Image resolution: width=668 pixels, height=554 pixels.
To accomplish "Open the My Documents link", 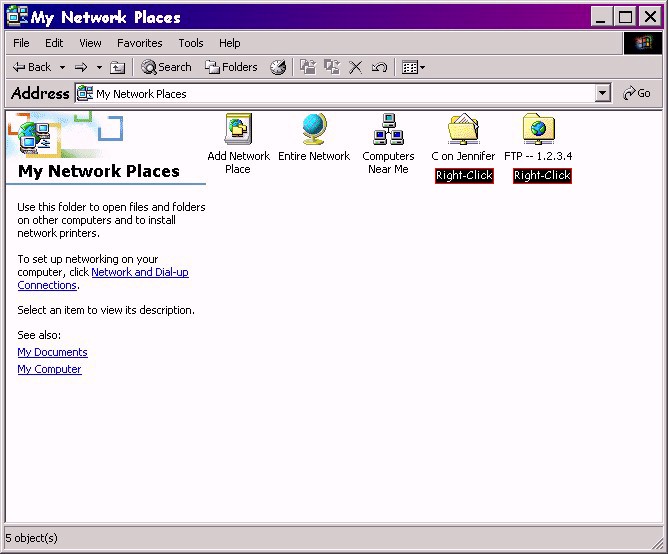I will (52, 352).
